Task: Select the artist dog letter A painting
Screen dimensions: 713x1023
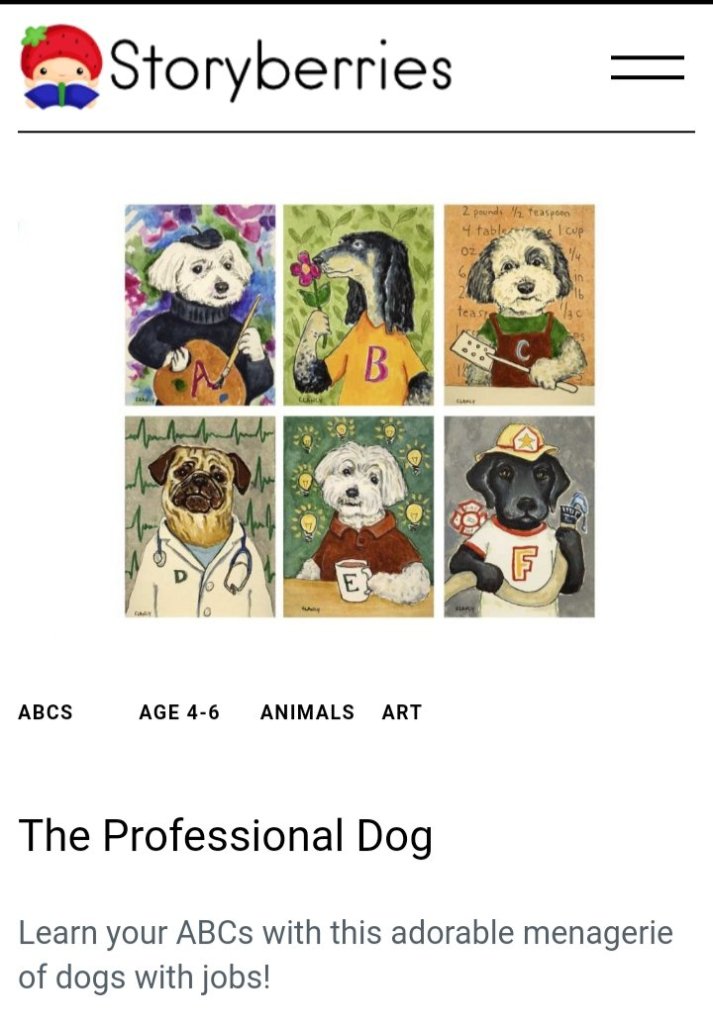Action: (200, 305)
